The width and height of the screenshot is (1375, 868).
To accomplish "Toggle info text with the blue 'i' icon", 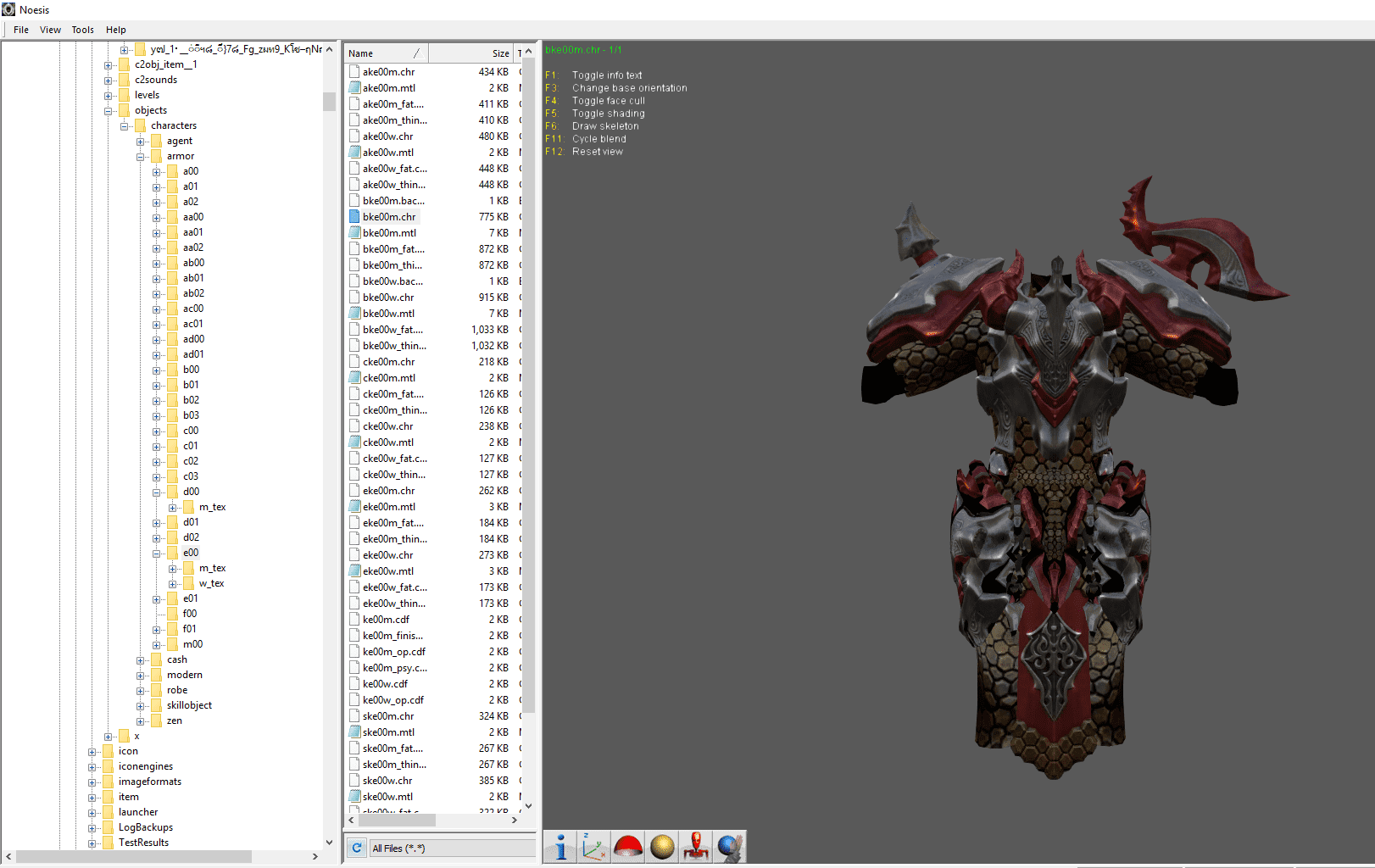I will [x=560, y=847].
